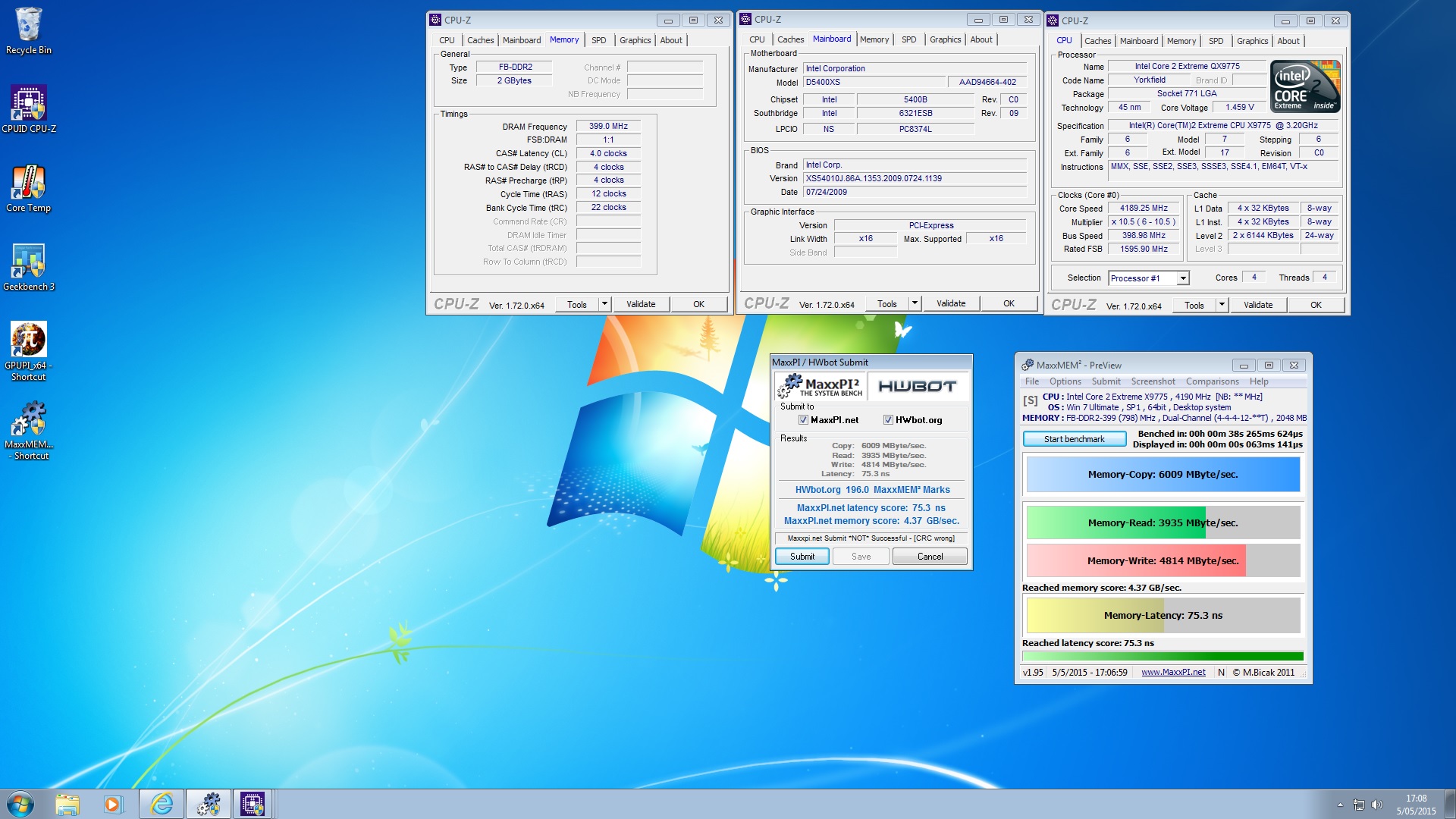This screenshot has width=1456, height=819.
Task: Click Show desktop button at taskbar end
Action: pos(1450,804)
